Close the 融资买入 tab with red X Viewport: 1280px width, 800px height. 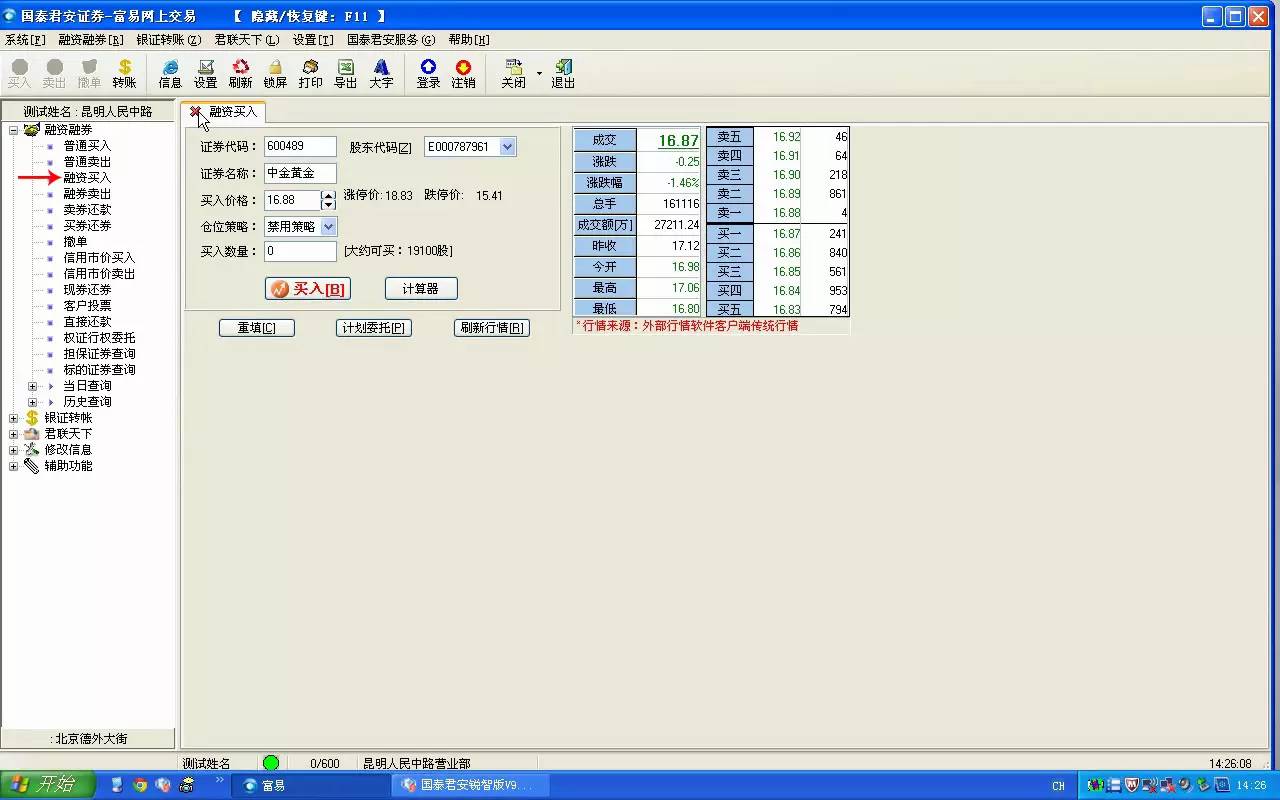pyautogui.click(x=195, y=112)
